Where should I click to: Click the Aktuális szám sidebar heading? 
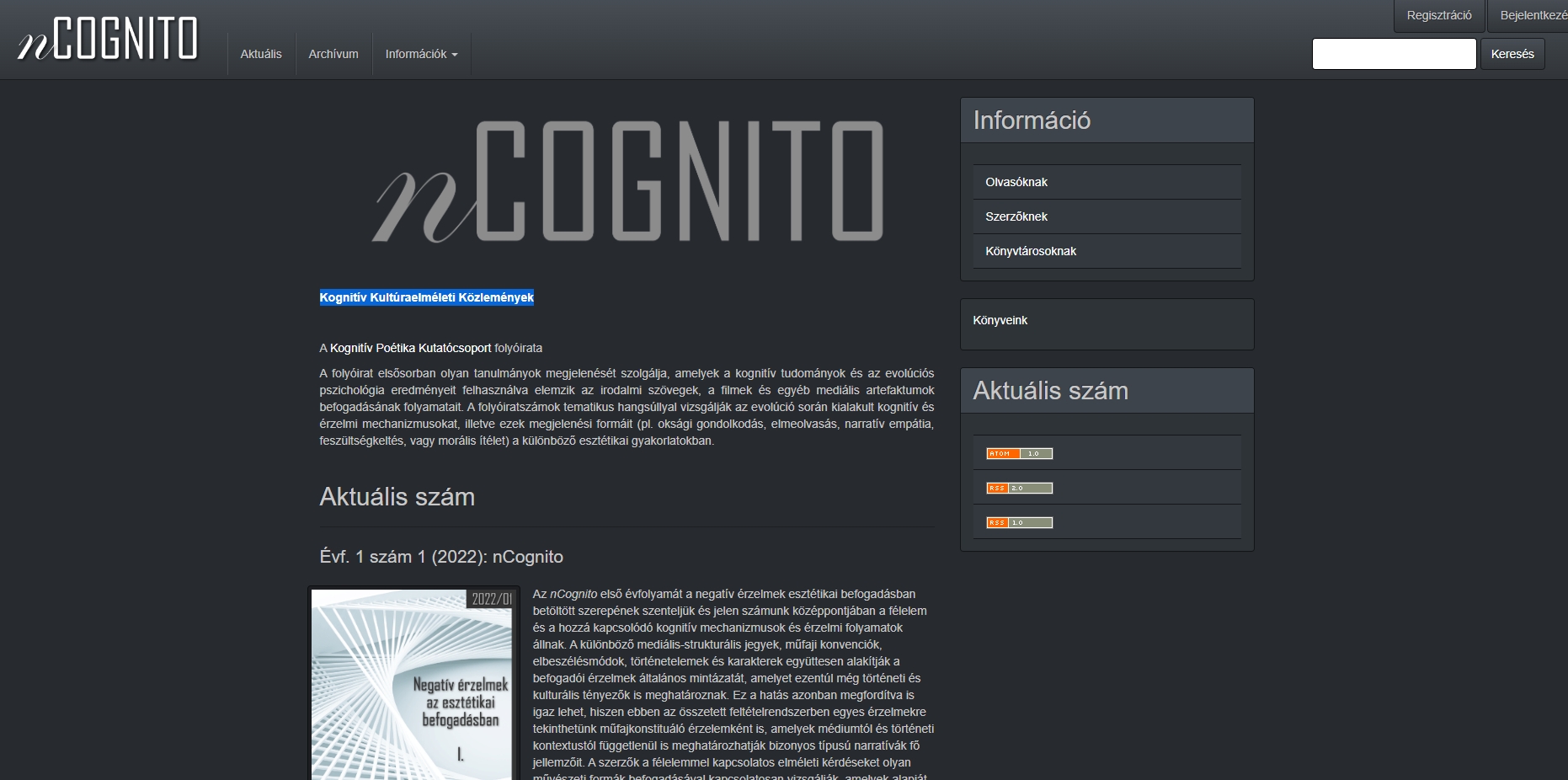1050,391
